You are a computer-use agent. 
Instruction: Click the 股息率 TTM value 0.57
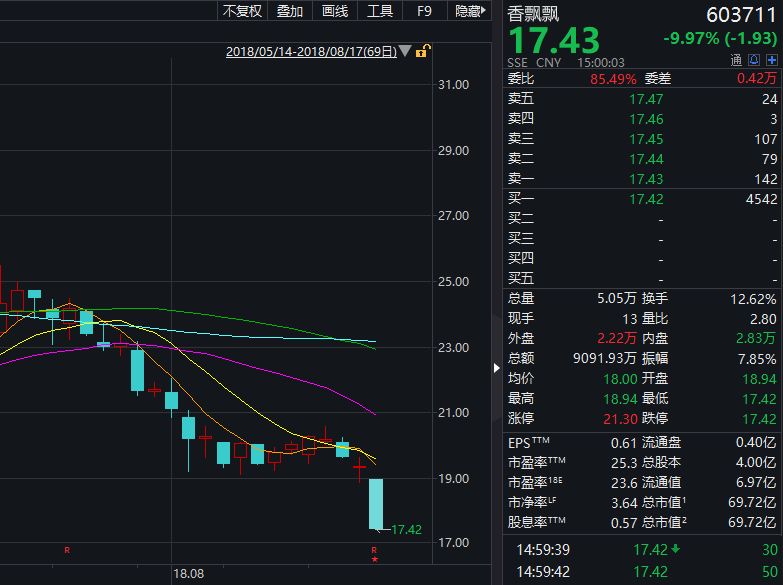(x=624, y=523)
